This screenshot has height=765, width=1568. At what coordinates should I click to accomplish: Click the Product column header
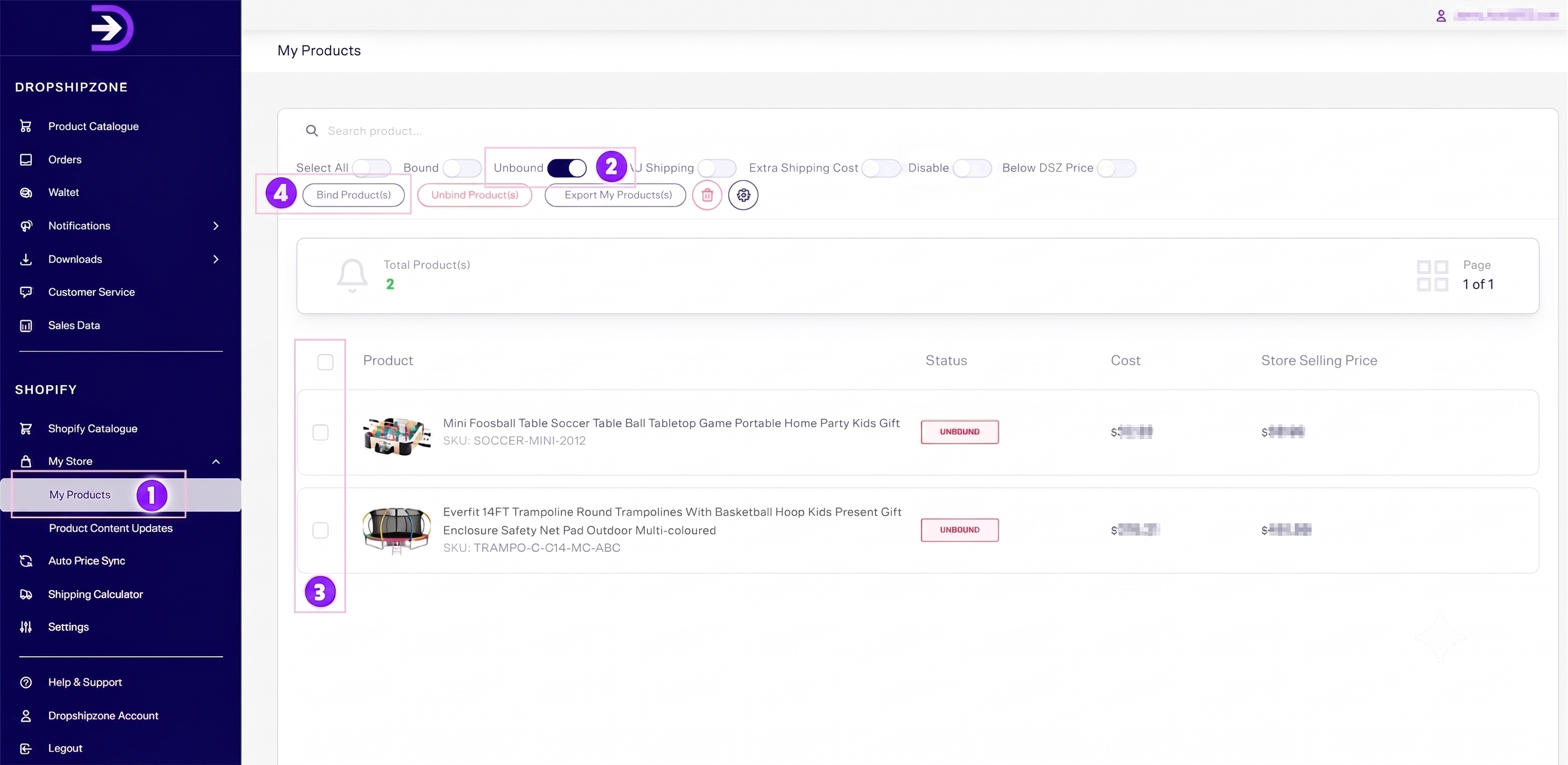click(x=387, y=360)
